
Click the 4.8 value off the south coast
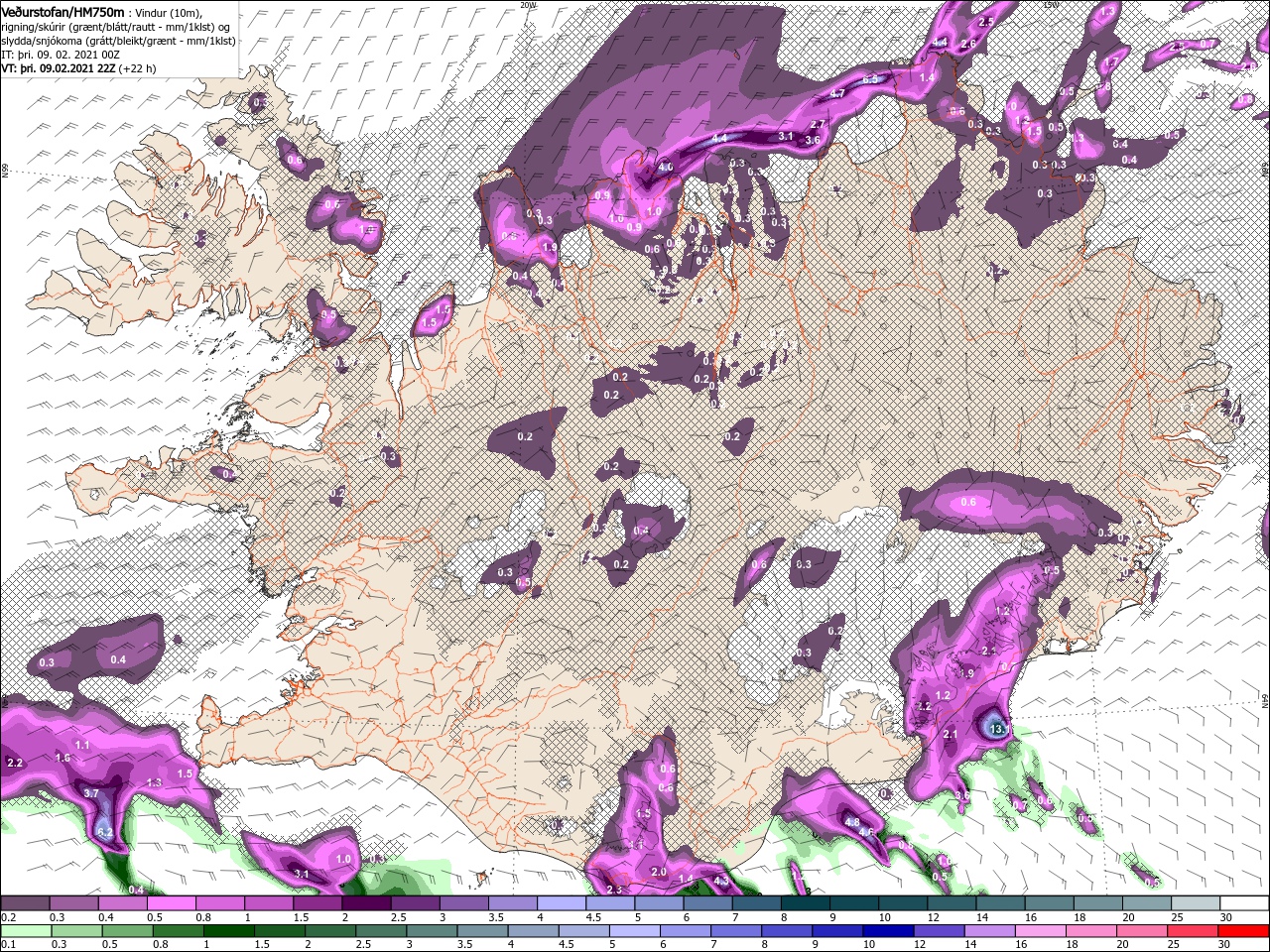[852, 822]
